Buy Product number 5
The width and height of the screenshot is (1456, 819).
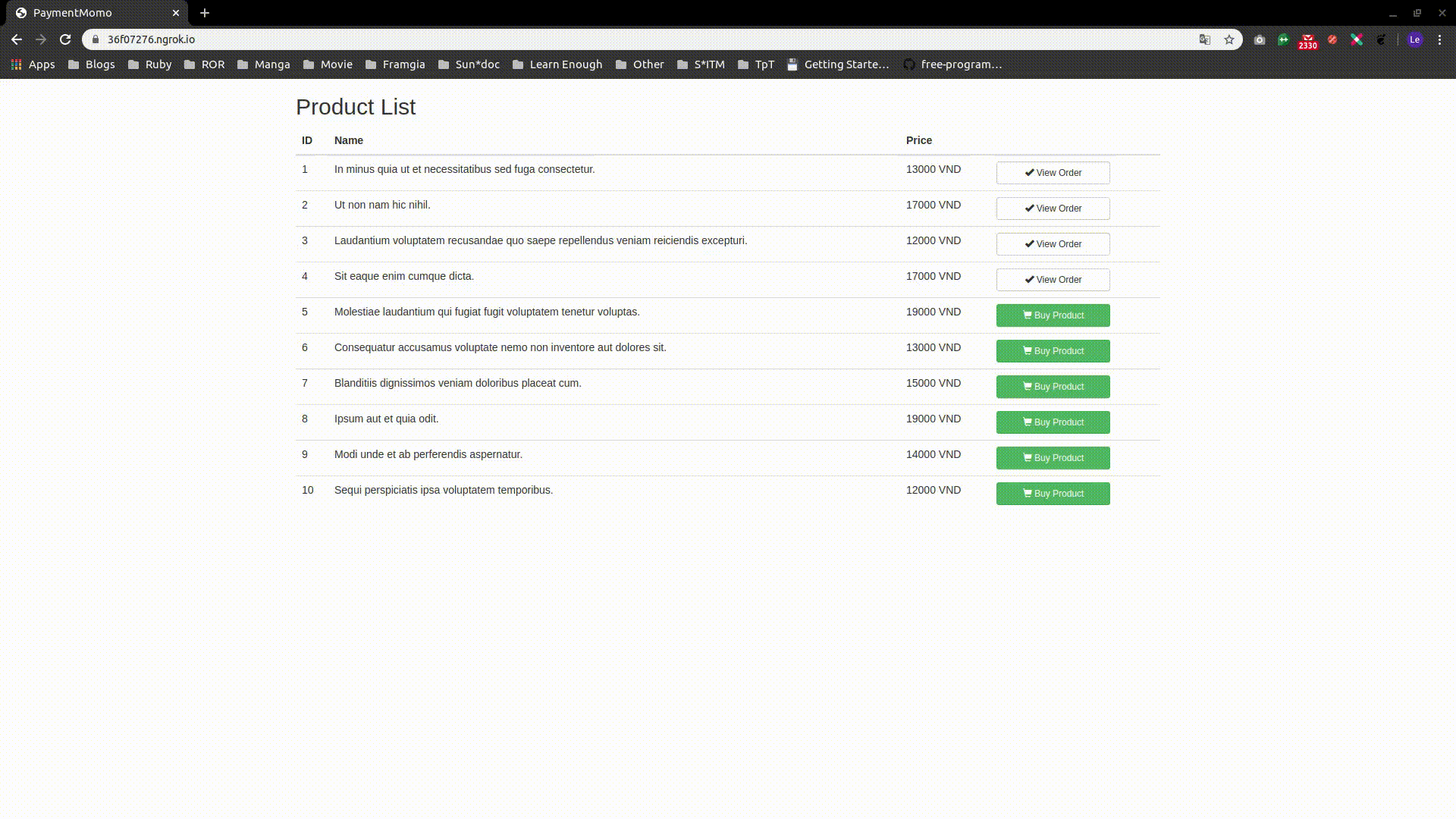[x=1053, y=315]
